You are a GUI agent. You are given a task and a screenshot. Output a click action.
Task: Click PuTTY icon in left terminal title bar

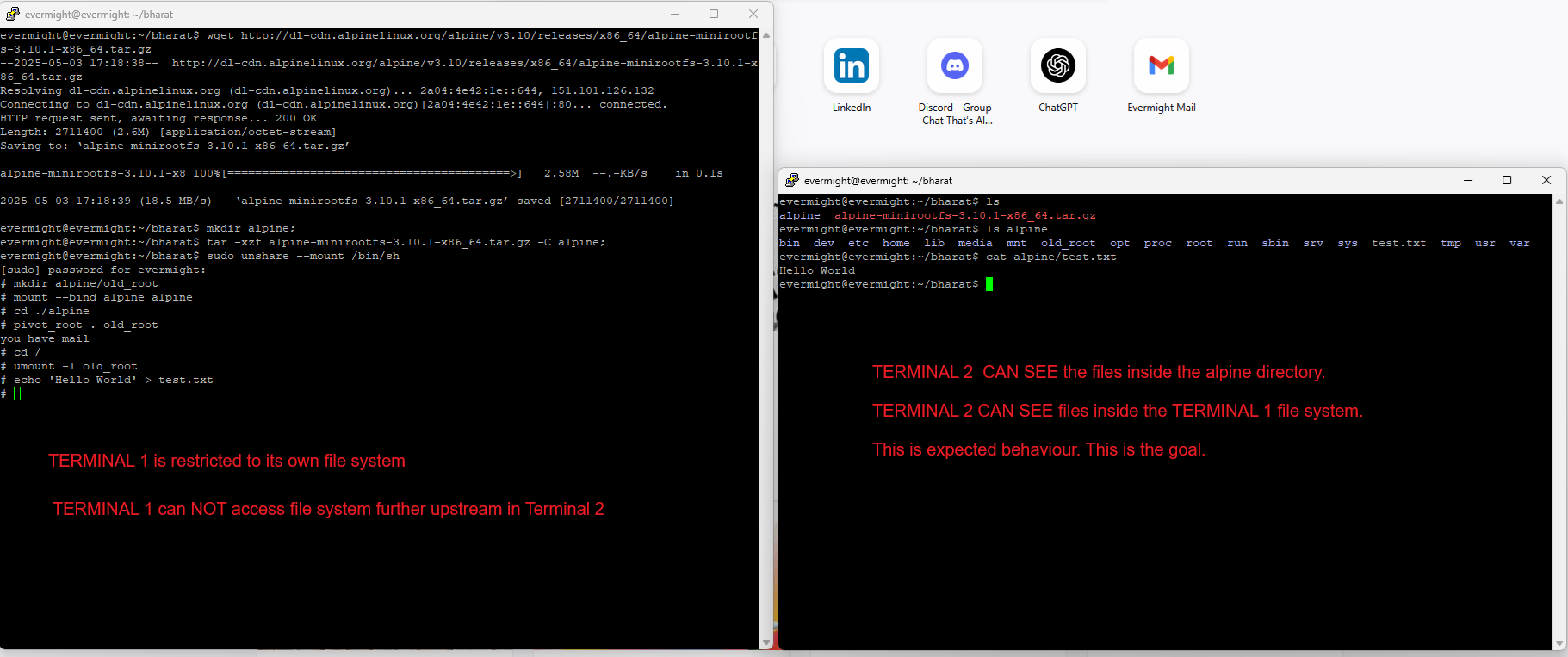tap(12, 14)
